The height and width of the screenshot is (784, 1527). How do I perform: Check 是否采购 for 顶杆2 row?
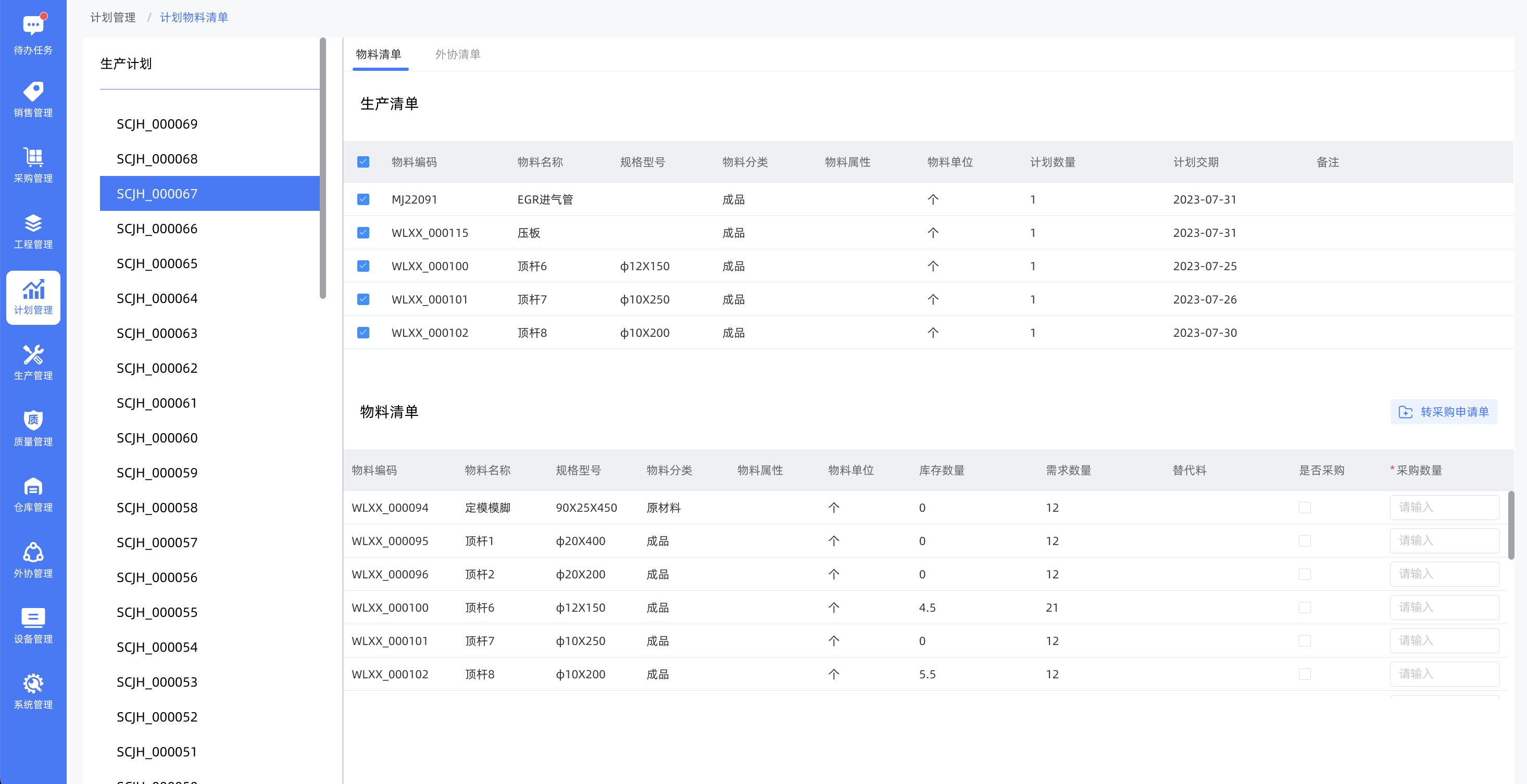pos(1305,574)
